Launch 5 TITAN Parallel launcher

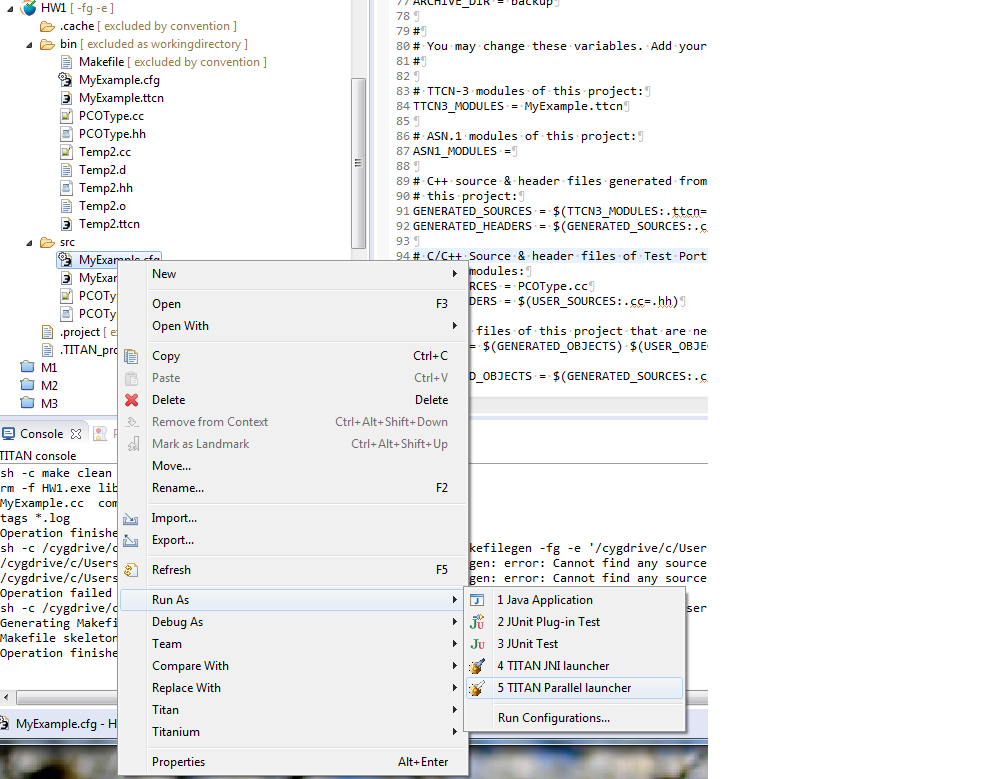click(x=574, y=688)
